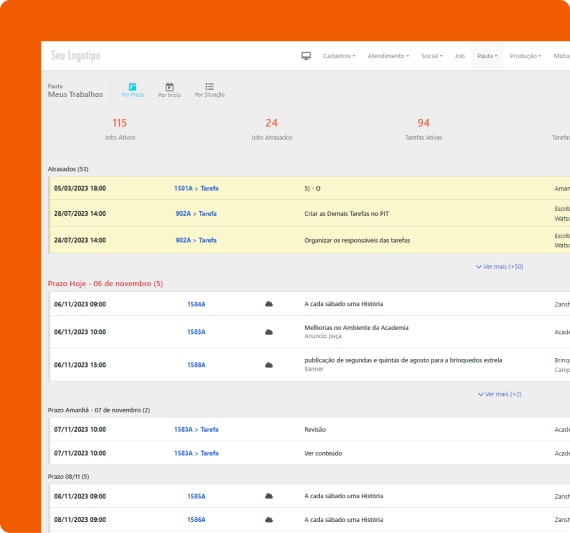
Task: Click the '5) - O' task description
Action: pyautogui.click(x=312, y=189)
